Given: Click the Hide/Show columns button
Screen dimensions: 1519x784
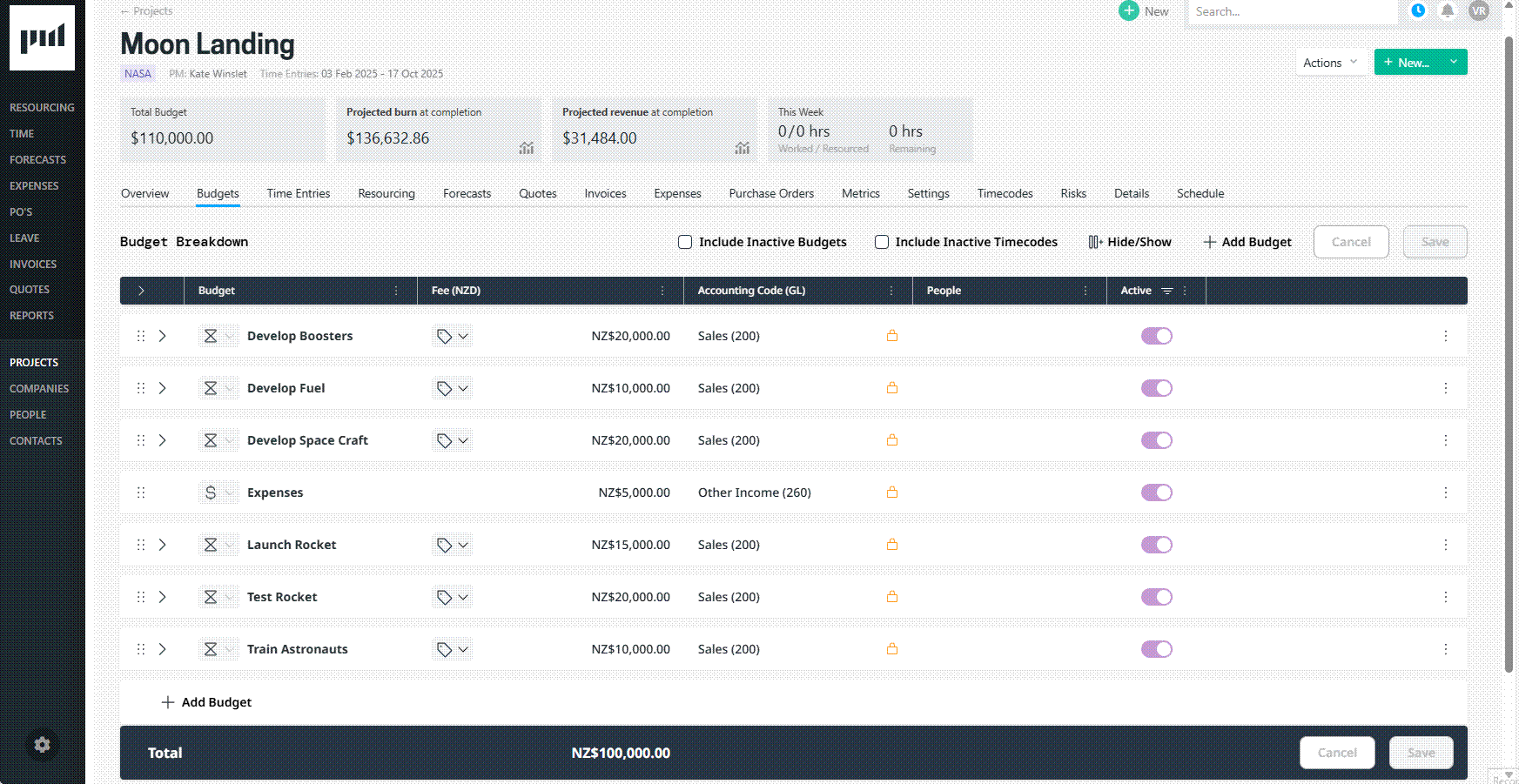Looking at the screenshot, I should click(1129, 242).
